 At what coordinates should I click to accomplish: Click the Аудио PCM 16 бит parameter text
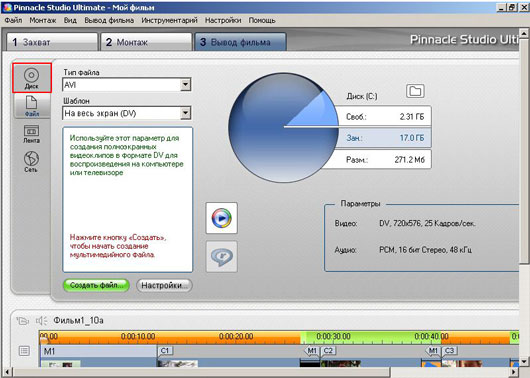(x=426, y=250)
